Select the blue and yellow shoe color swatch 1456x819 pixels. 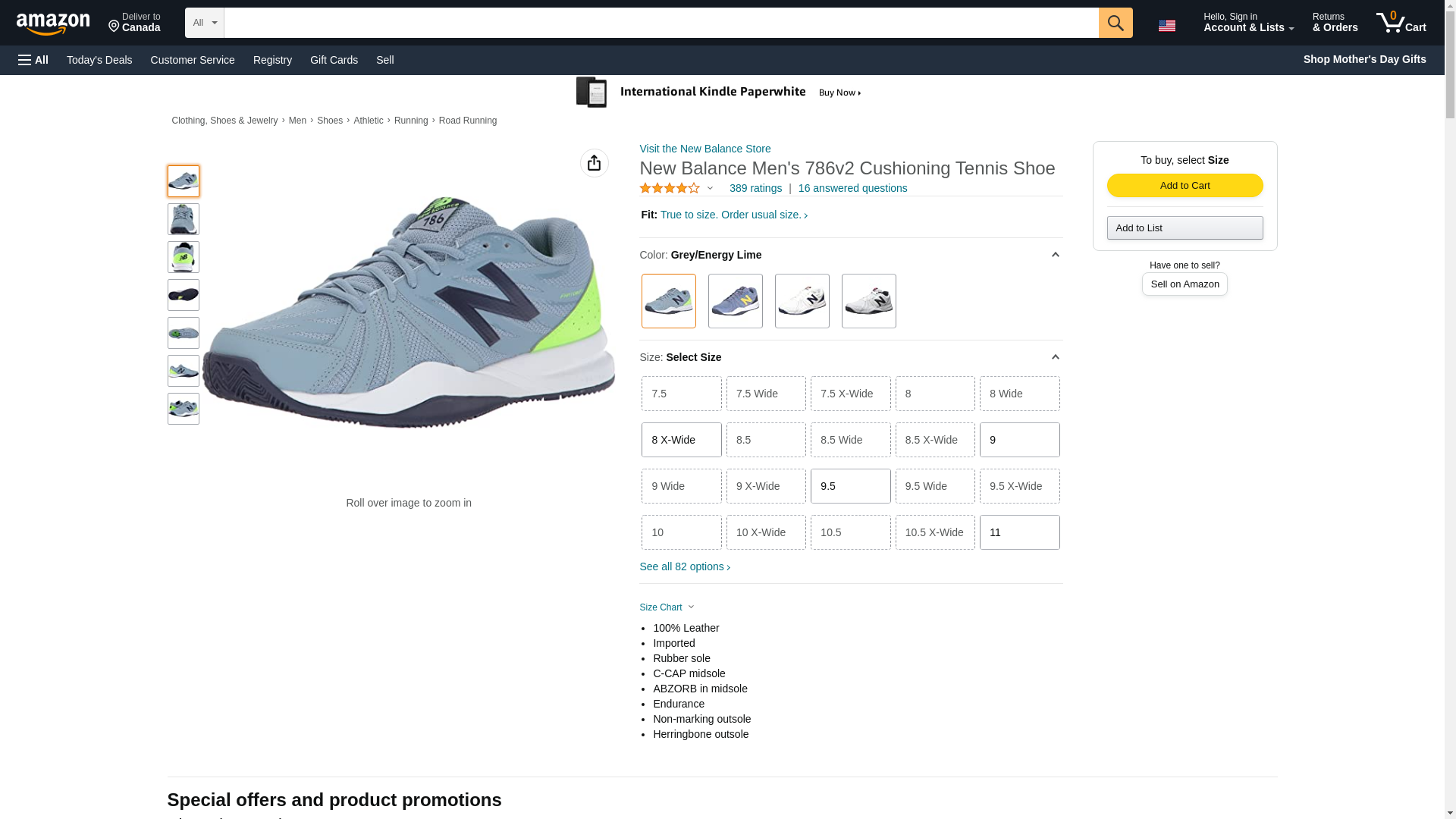pyautogui.click(x=735, y=301)
